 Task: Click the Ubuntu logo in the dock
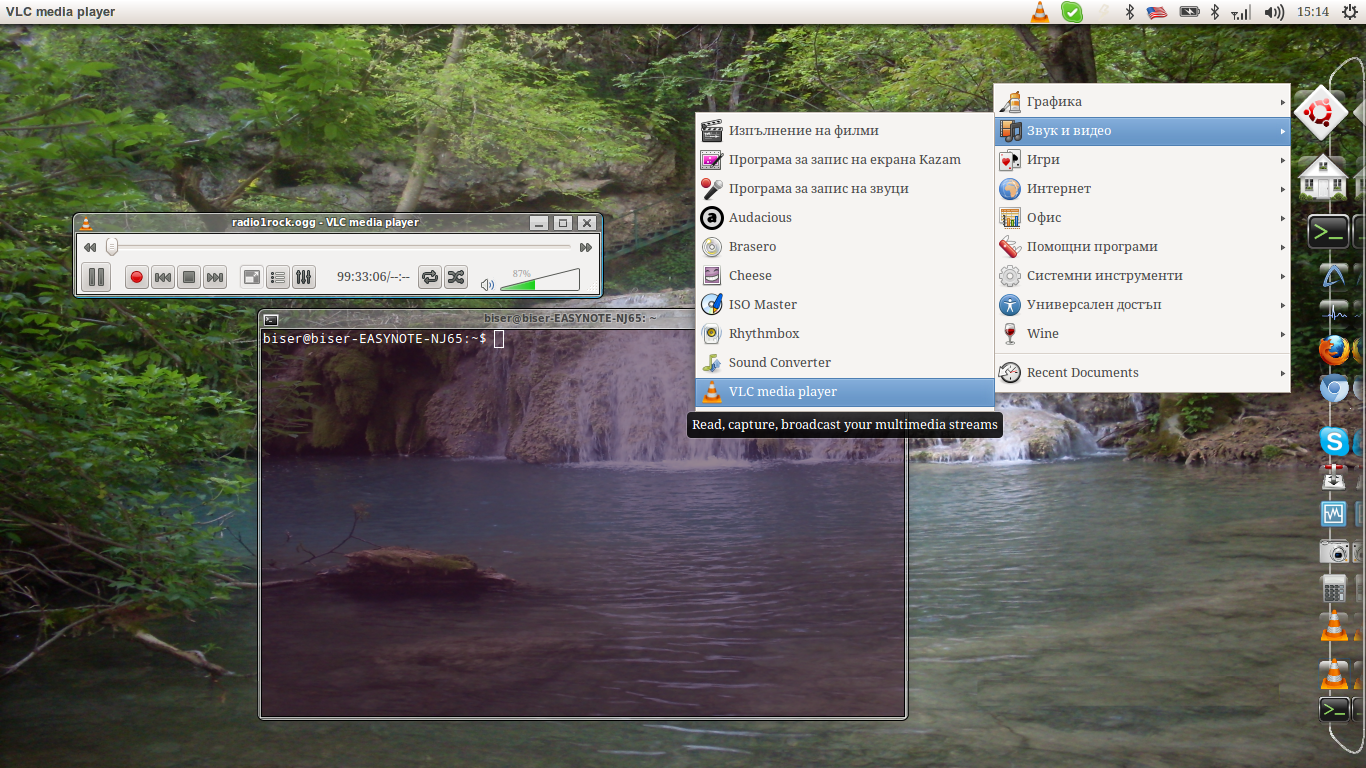[1320, 114]
